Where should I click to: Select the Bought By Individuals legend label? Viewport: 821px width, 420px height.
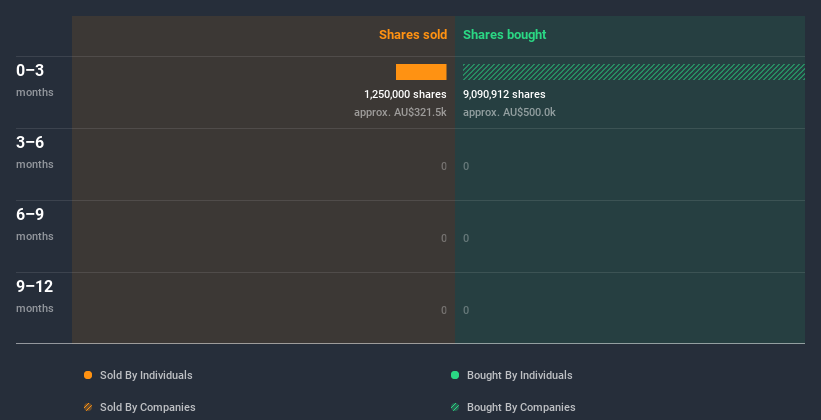(519, 375)
